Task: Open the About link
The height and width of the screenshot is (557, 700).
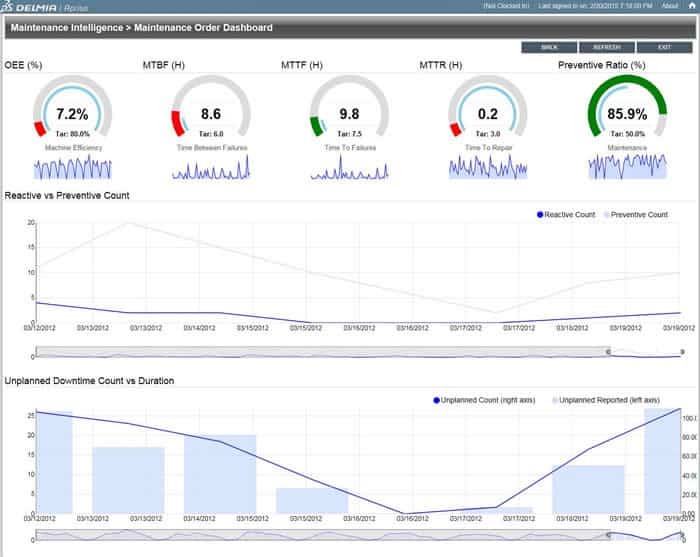Action: pyautogui.click(x=670, y=6)
